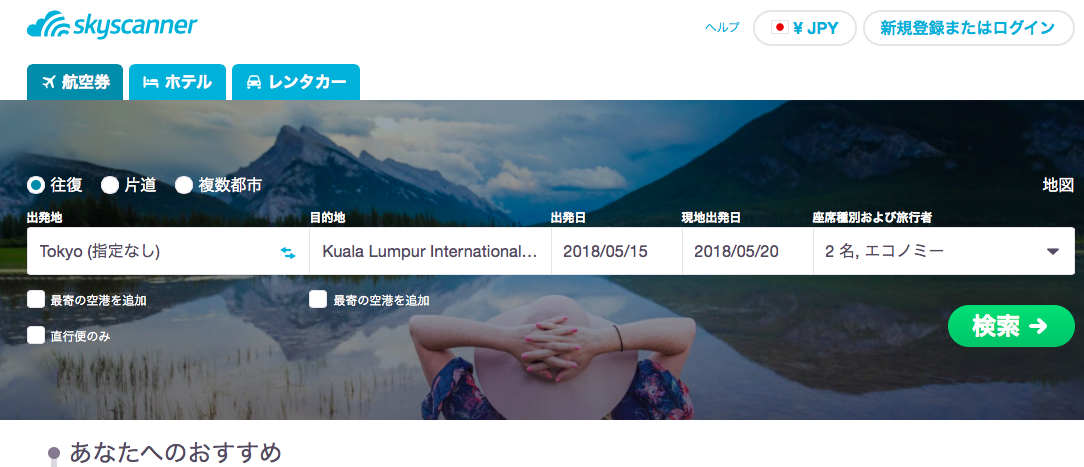This screenshot has height=467, width=1084.
Task: Enable 最寄の空港を追加 under departure field
Action: (x=36, y=300)
